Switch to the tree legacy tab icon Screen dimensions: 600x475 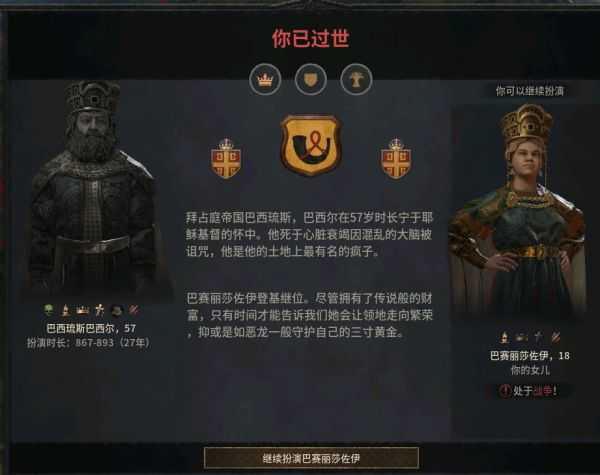356,80
